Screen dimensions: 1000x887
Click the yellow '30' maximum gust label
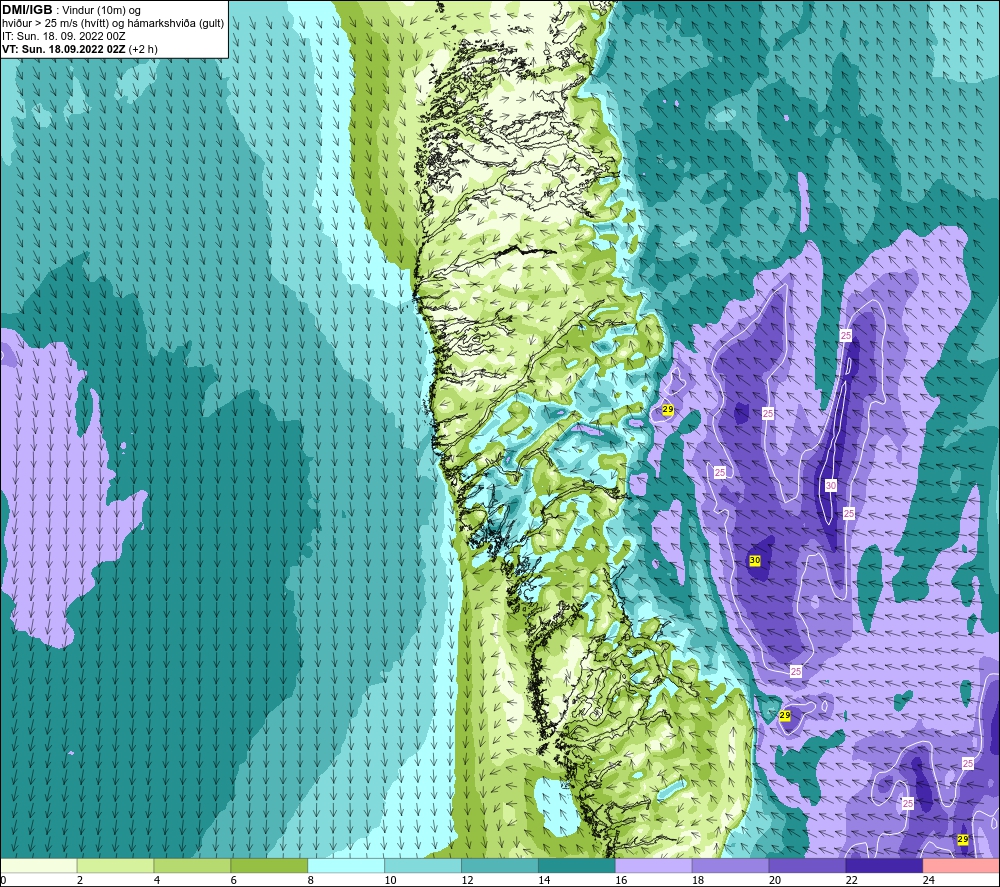tap(754, 561)
